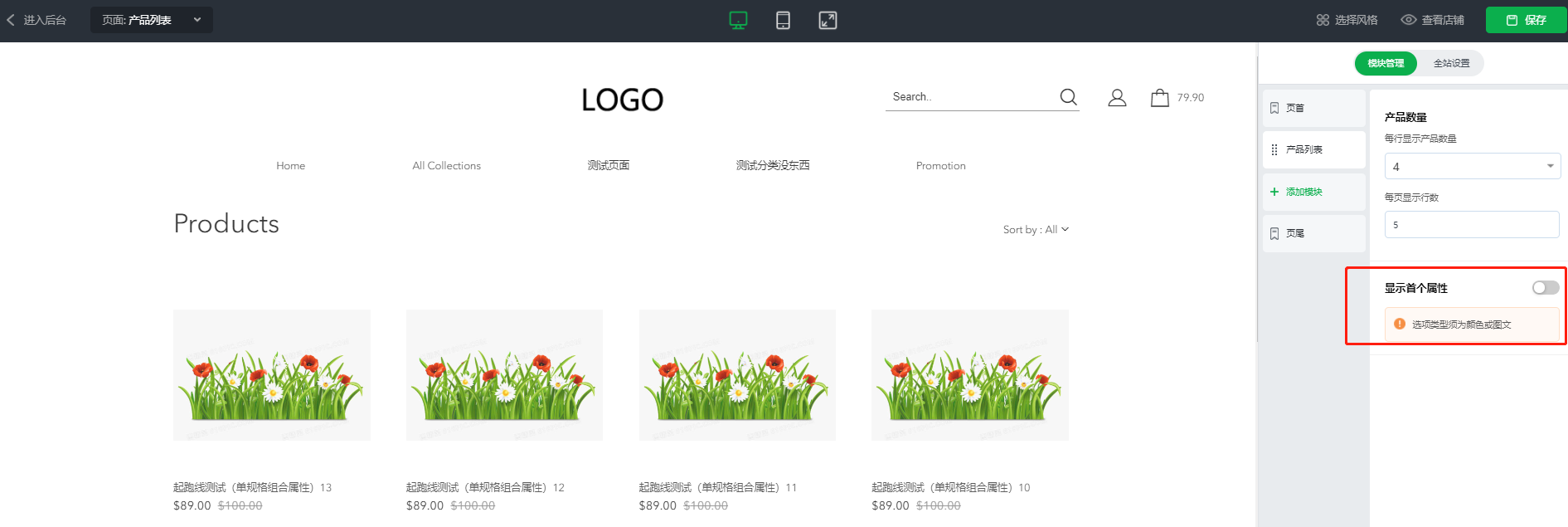Open the Sort by: All dropdown
This screenshot has height=527, width=1568.
[x=1036, y=230]
